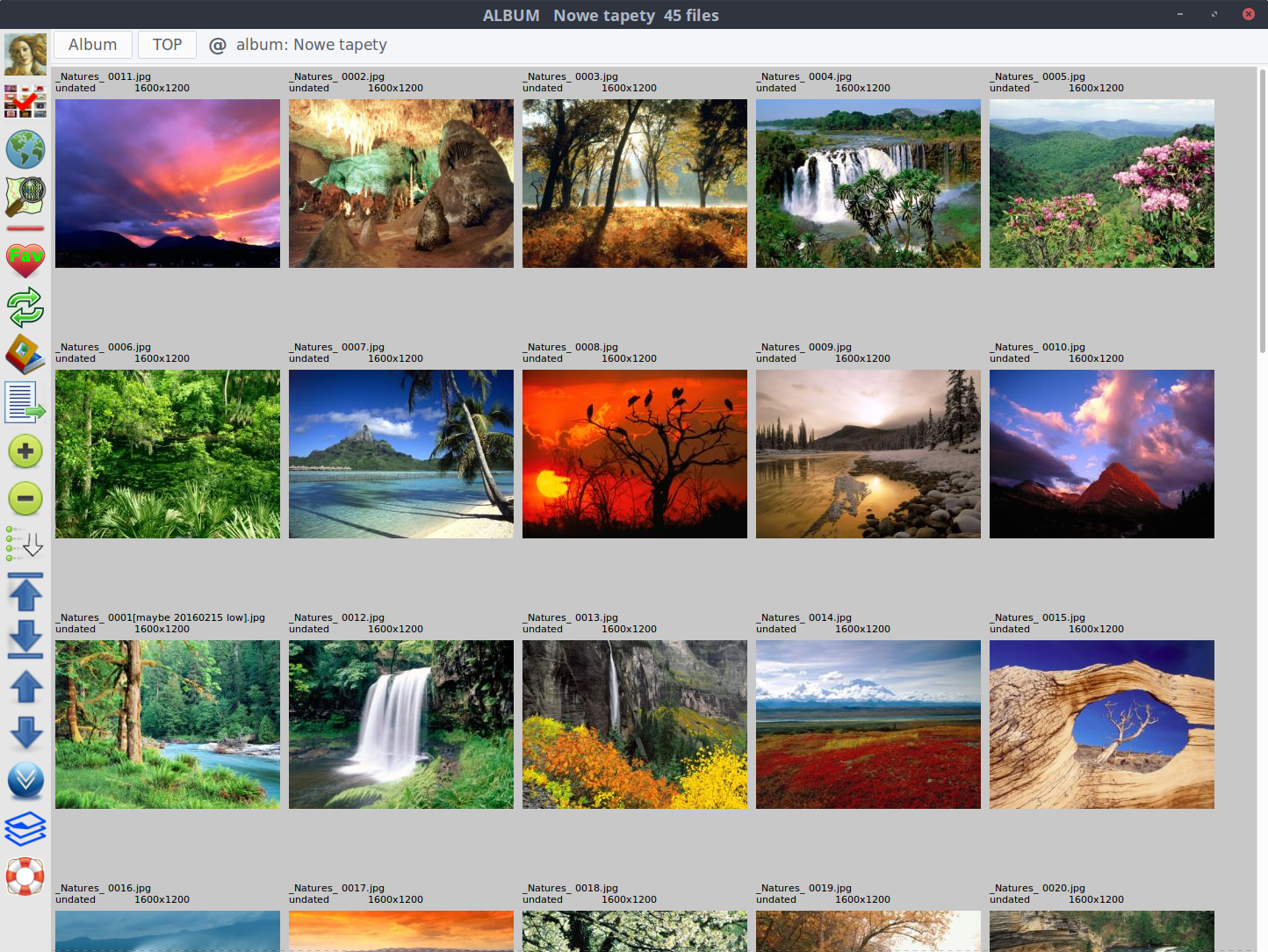Screen dimensions: 1268x952
Task: Open the red mountain thumbnail _Natures_ 0010
Action: (1102, 454)
